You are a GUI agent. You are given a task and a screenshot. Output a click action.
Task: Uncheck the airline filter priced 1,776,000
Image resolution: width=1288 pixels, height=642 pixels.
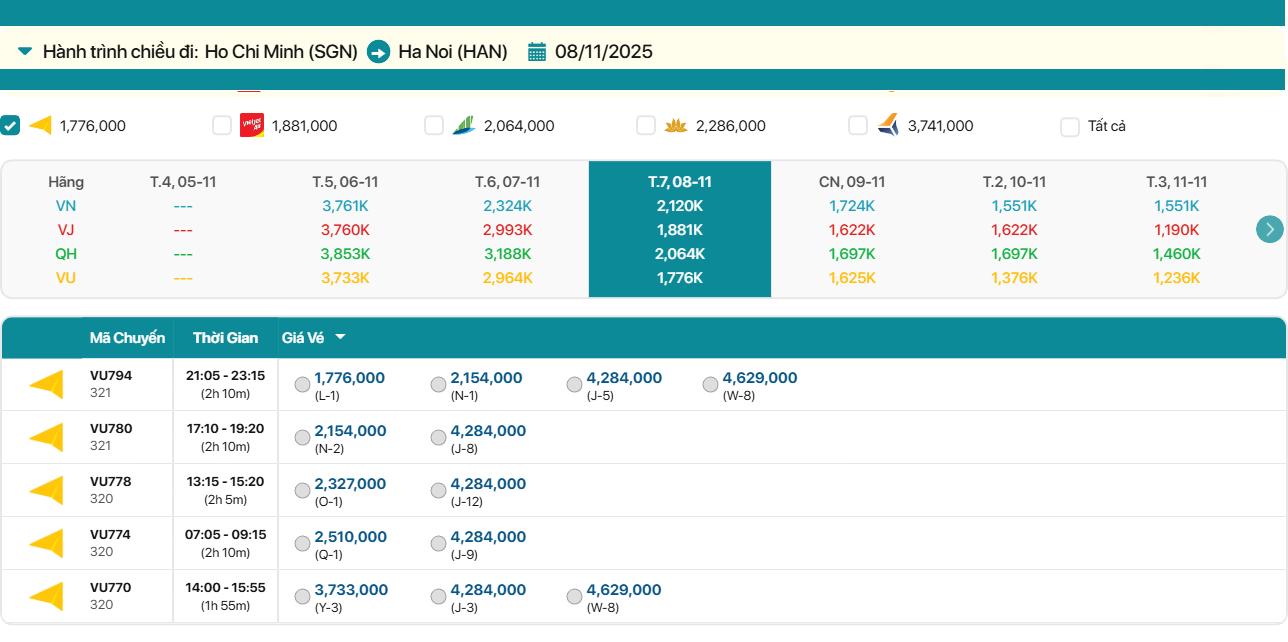coord(10,125)
